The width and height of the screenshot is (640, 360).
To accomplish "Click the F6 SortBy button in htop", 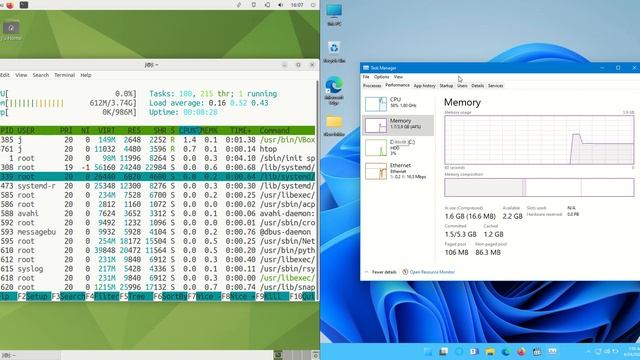I will pos(170,296).
